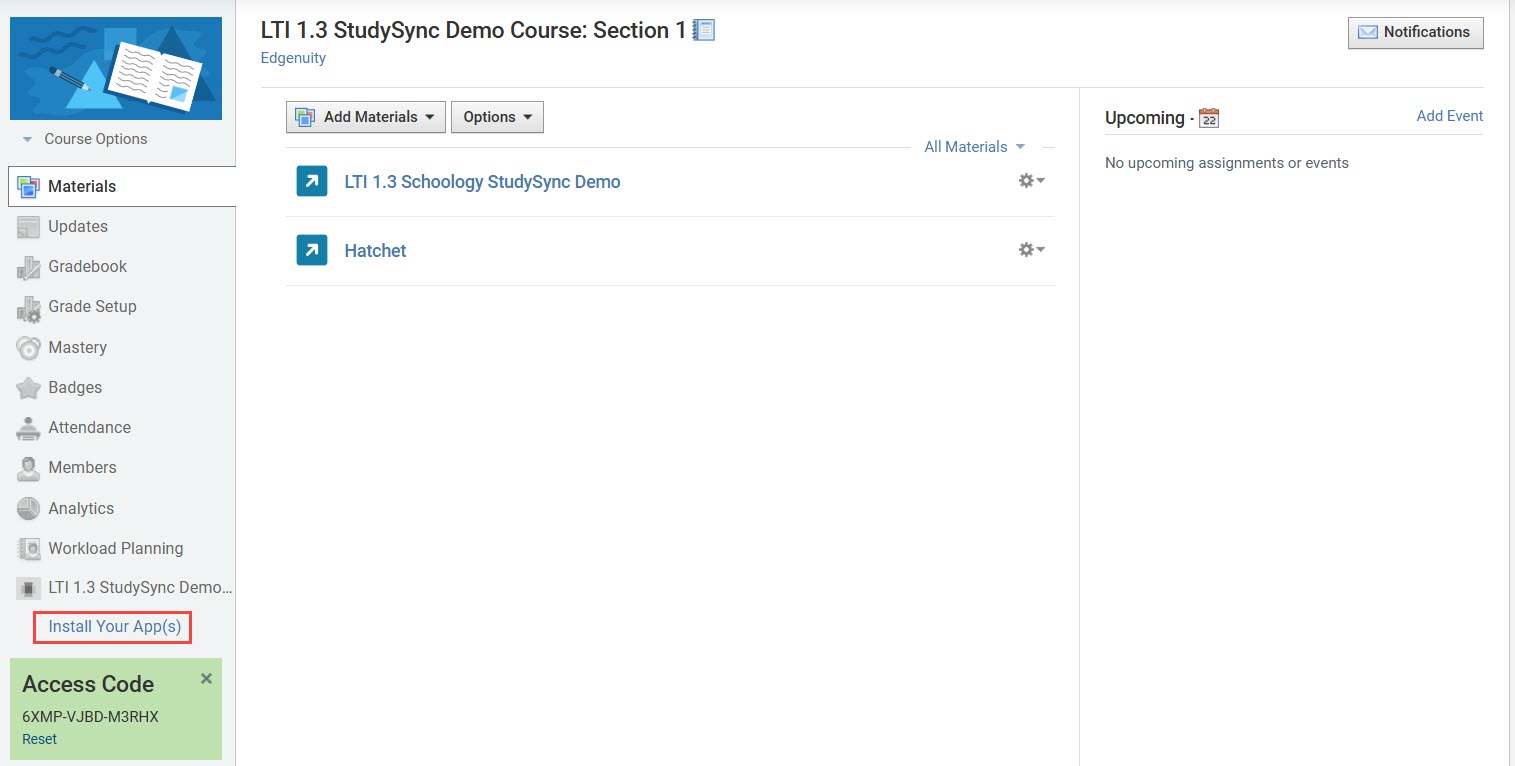Click the Notifications button

tap(1415, 32)
